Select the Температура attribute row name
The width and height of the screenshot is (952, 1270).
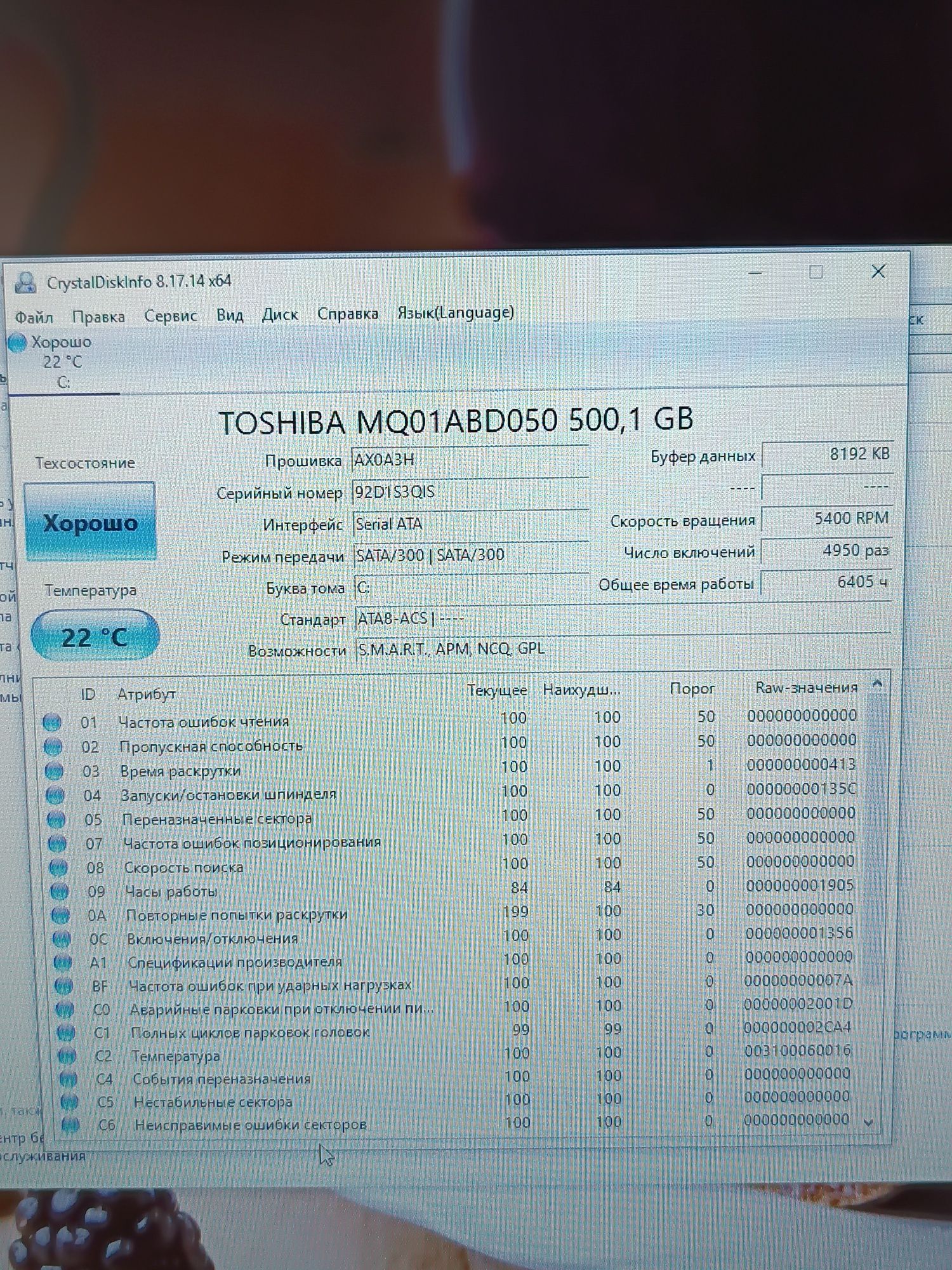point(176,1057)
